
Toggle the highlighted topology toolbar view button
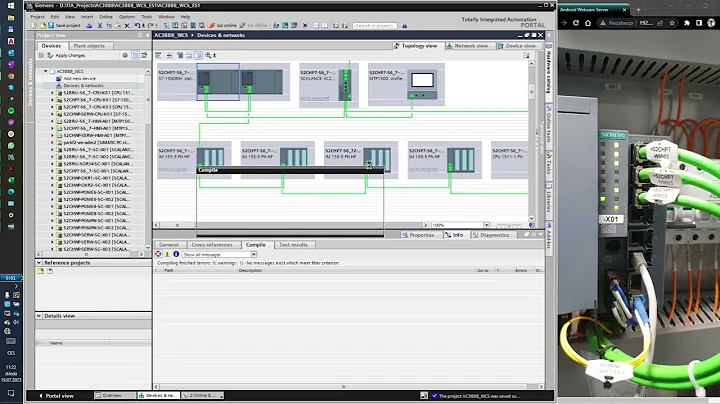(x=198, y=55)
